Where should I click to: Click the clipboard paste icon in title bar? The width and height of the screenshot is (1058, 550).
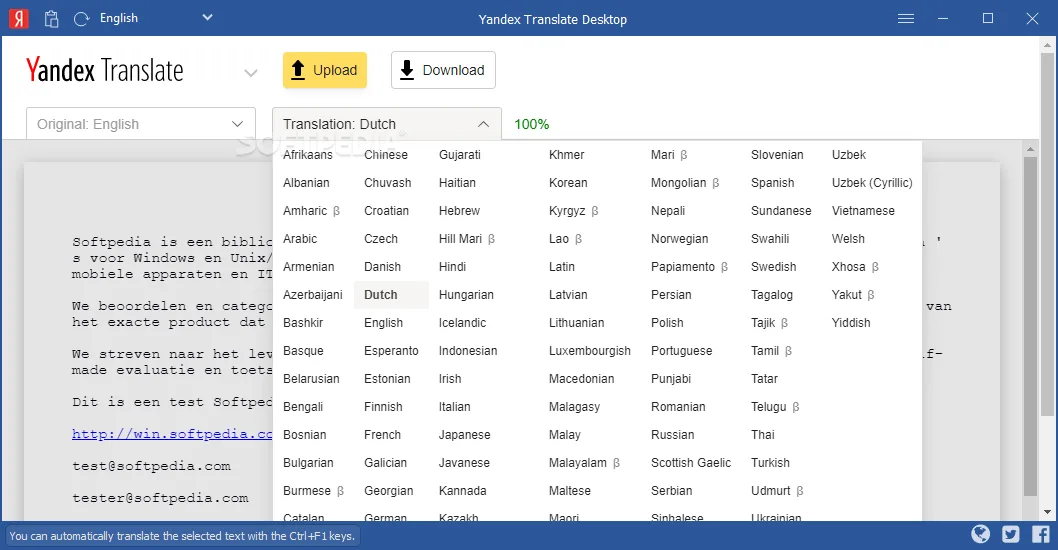coord(51,19)
